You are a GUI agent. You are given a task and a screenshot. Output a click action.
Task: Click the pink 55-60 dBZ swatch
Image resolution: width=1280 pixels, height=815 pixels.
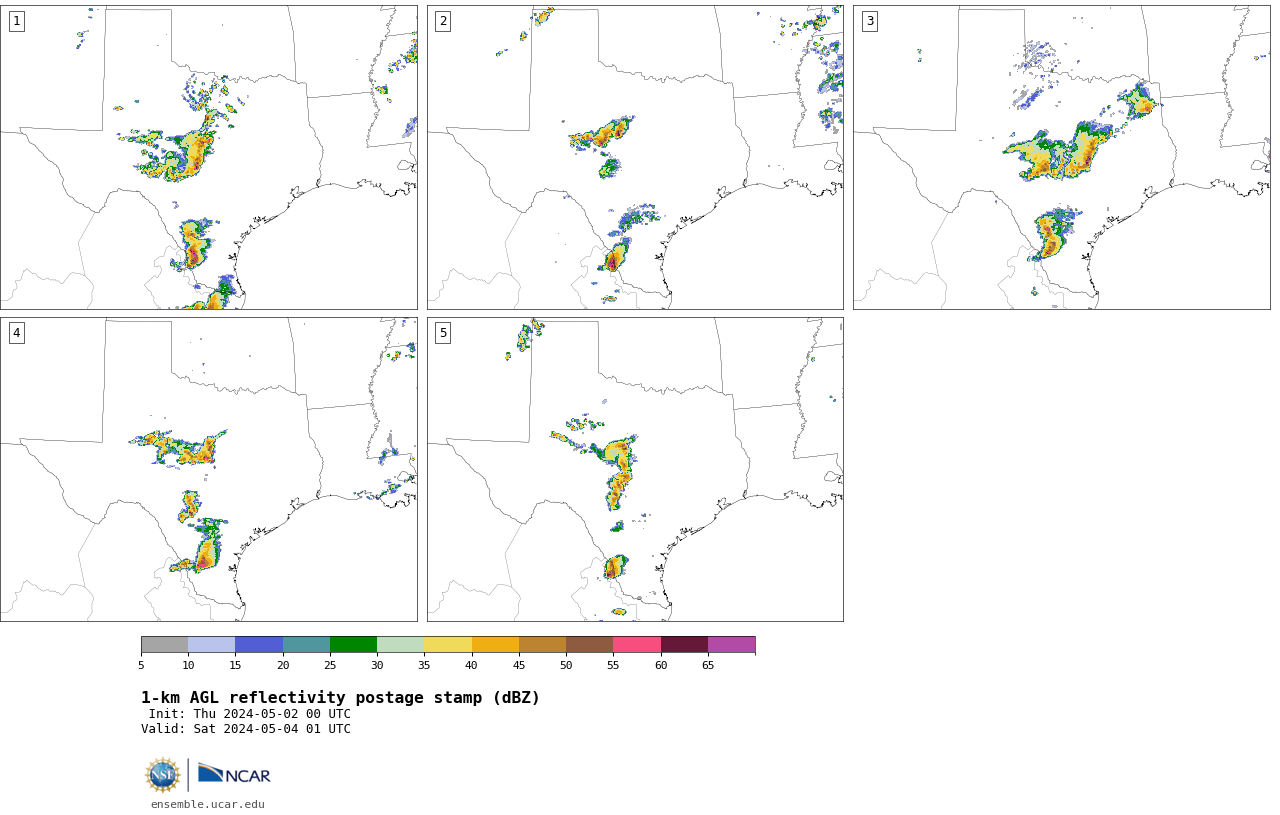tap(637, 644)
